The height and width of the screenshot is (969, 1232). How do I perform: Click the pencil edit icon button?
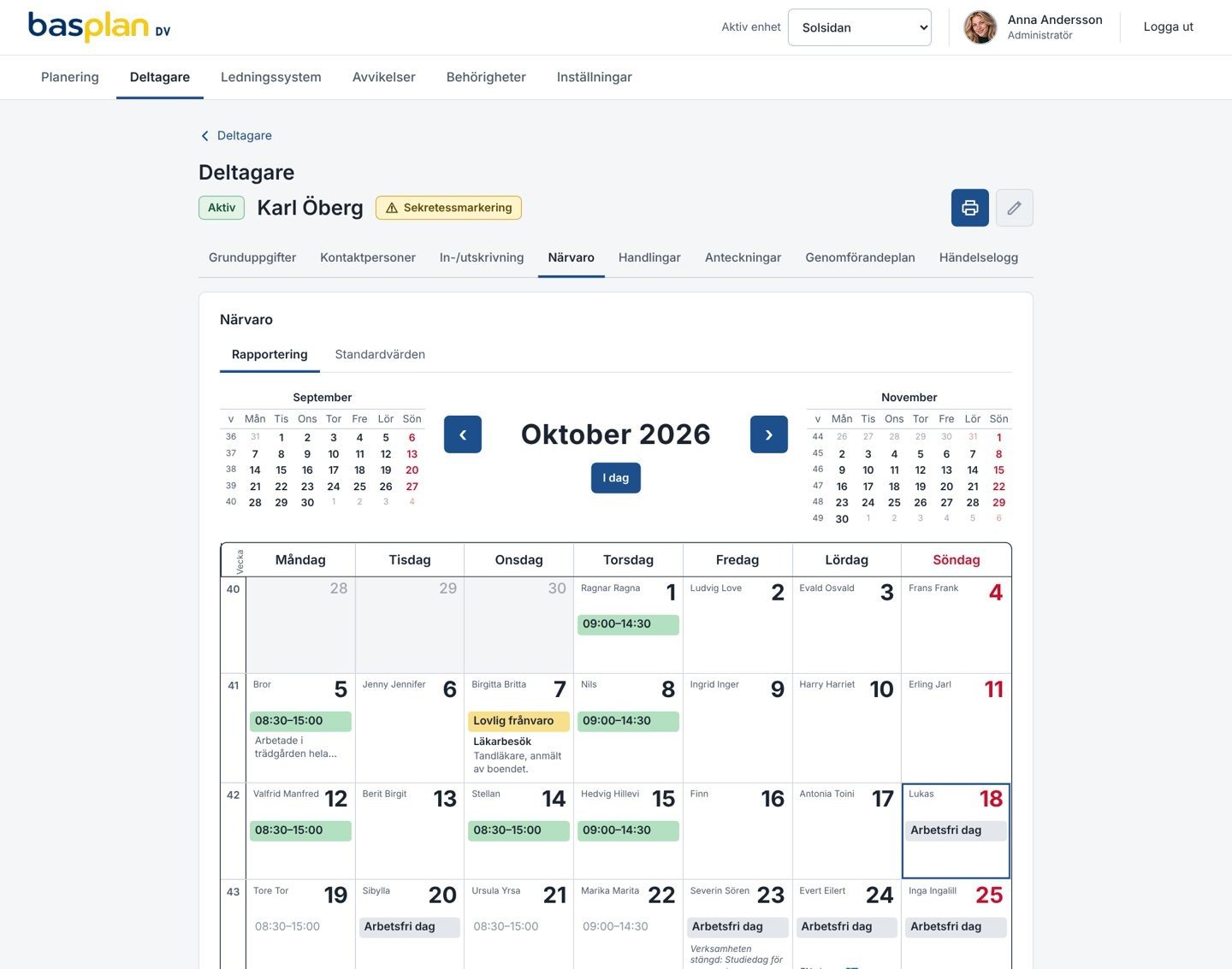pyautogui.click(x=1014, y=208)
